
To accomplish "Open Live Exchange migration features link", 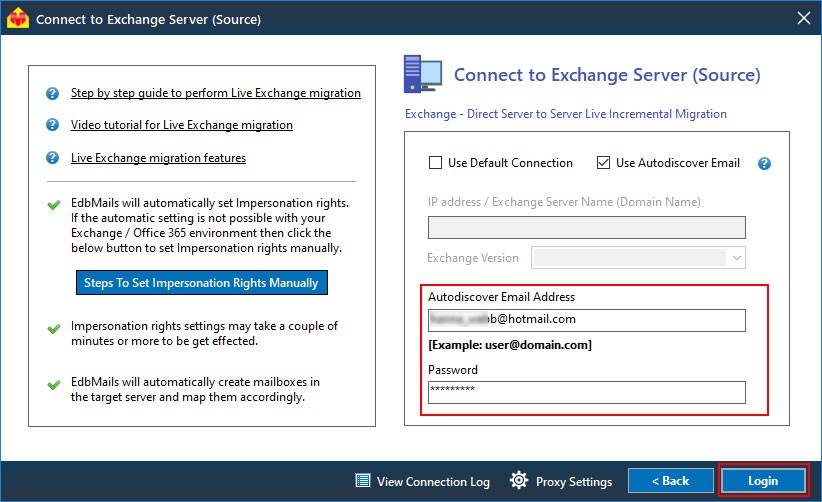I will coord(158,158).
